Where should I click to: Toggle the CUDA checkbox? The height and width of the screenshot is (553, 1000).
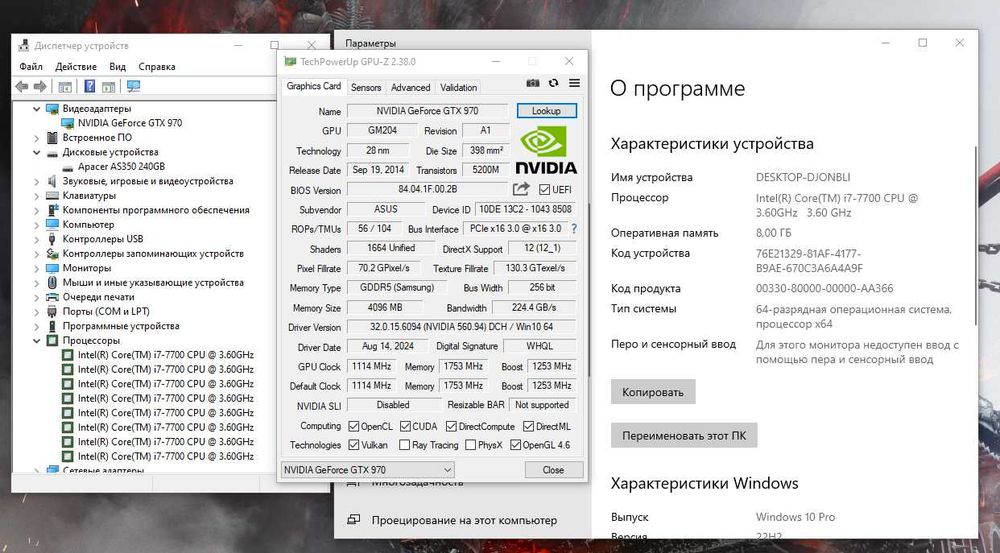coord(405,426)
